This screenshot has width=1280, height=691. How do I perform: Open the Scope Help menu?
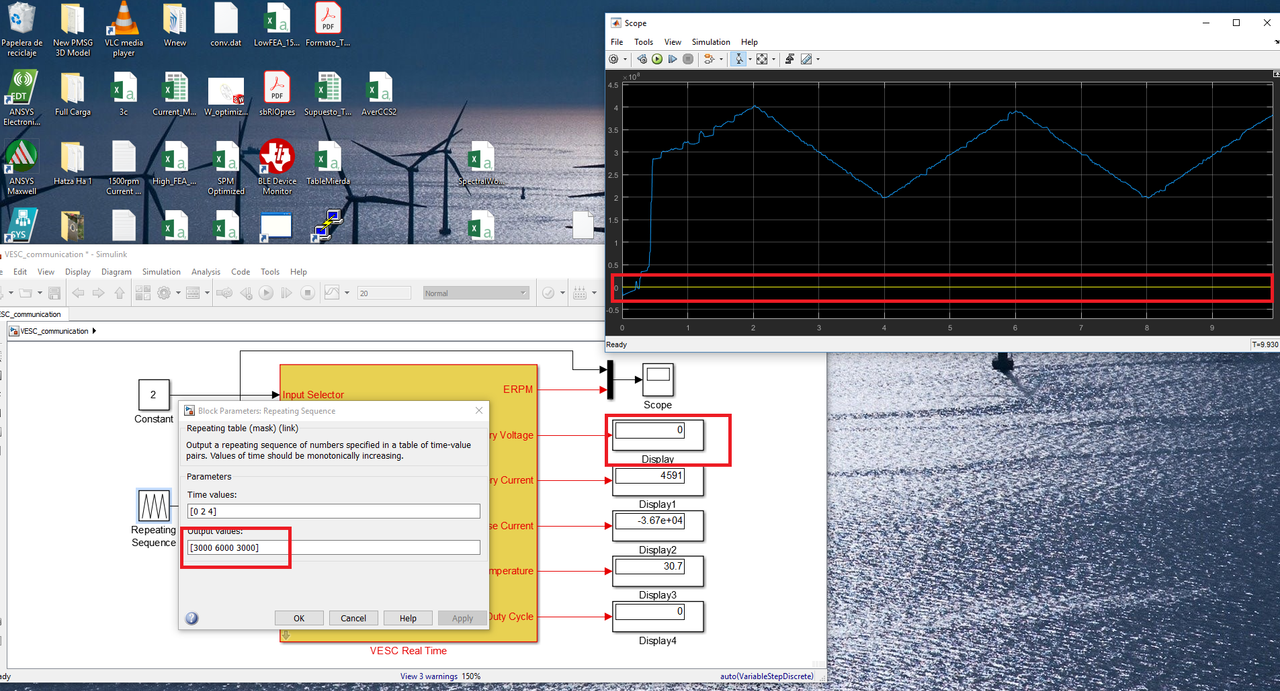749,42
